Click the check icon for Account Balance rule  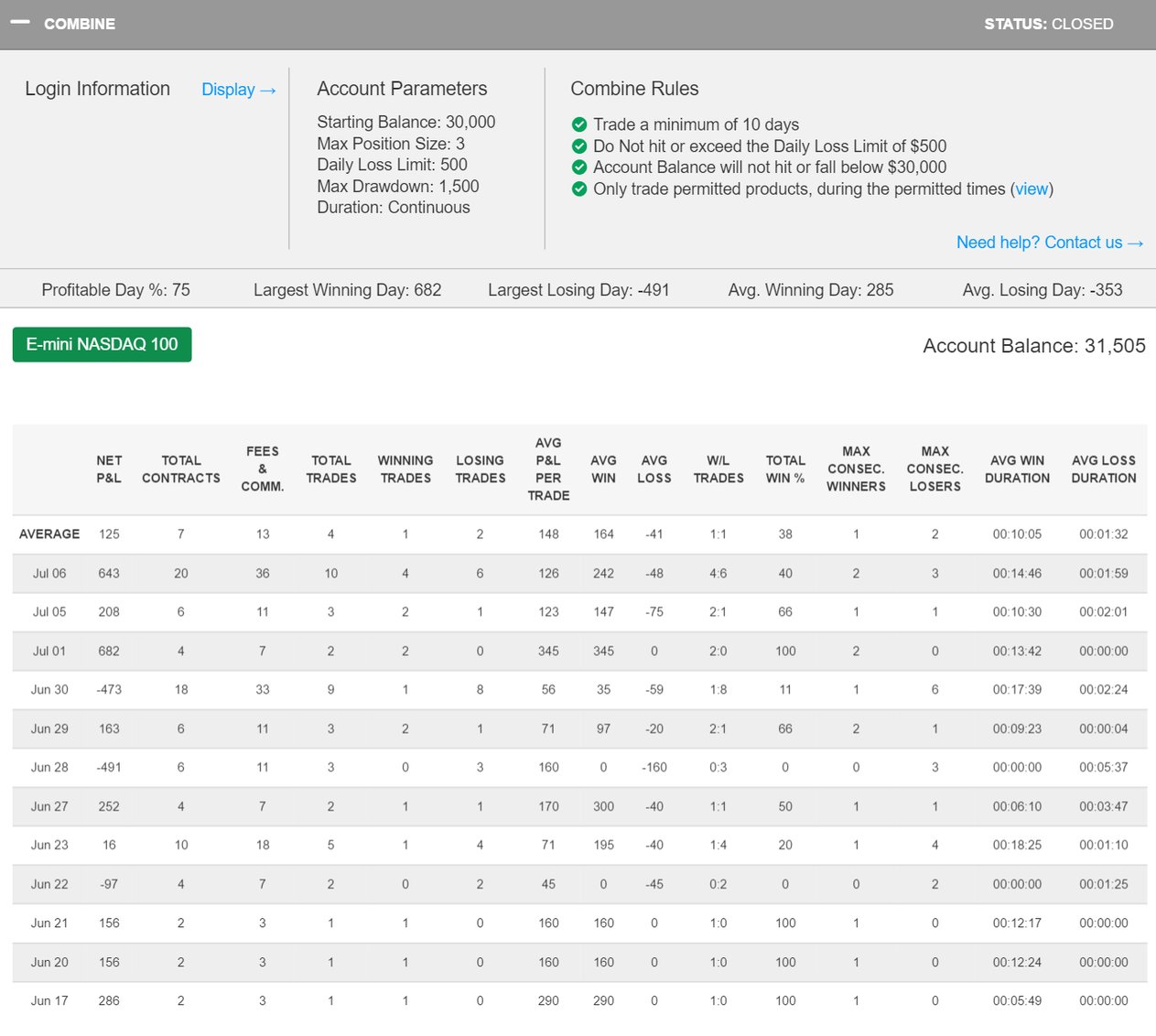click(579, 167)
